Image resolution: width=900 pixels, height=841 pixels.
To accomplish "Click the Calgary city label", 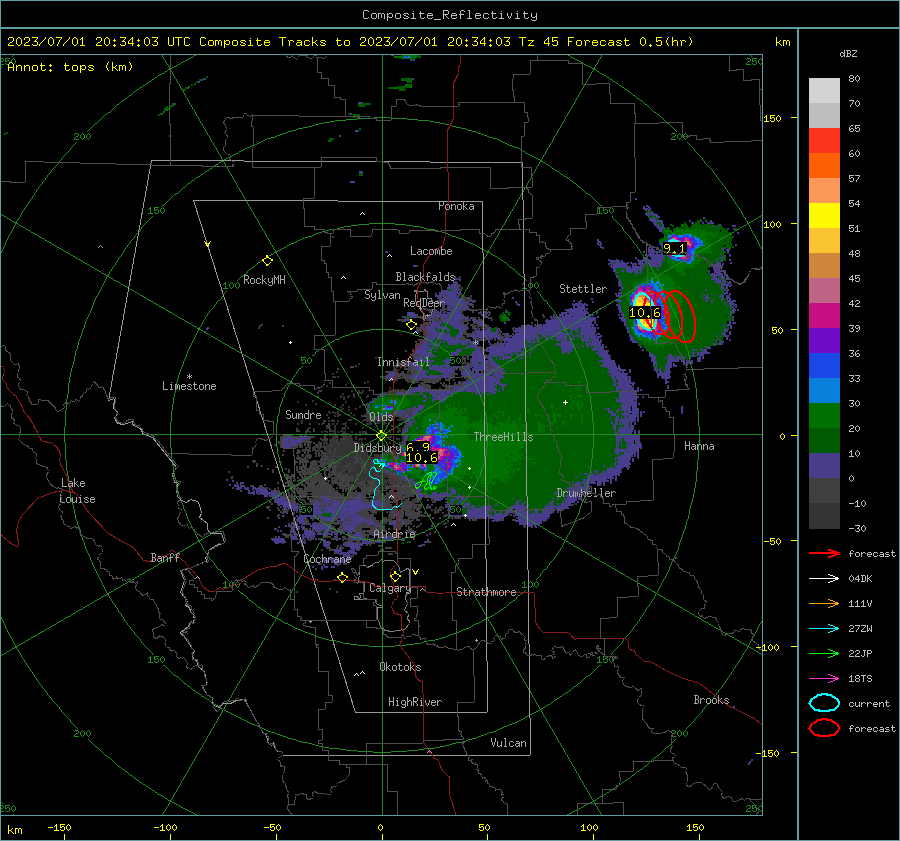I will pos(390,588).
